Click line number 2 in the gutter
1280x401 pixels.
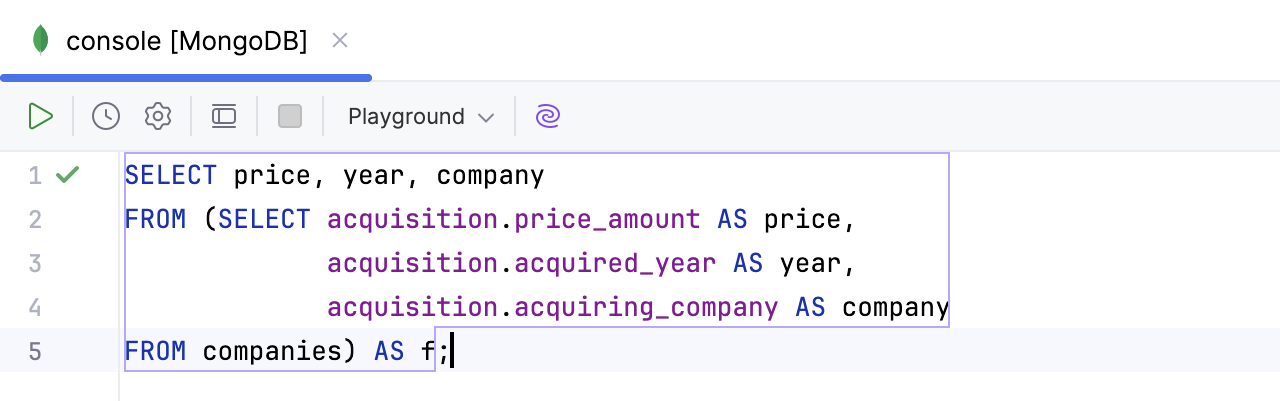(35, 219)
